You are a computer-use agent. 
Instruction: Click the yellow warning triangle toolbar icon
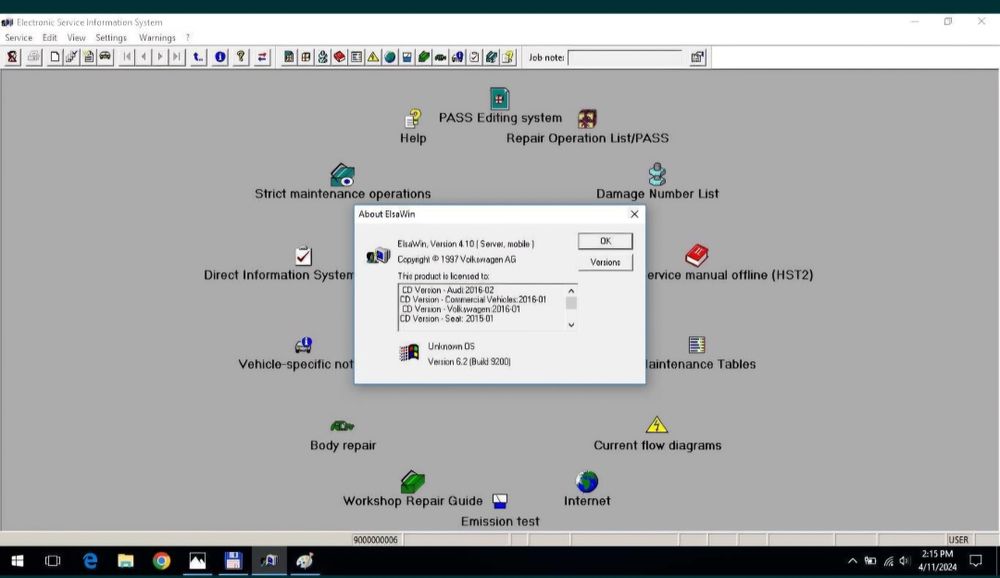coord(373,57)
